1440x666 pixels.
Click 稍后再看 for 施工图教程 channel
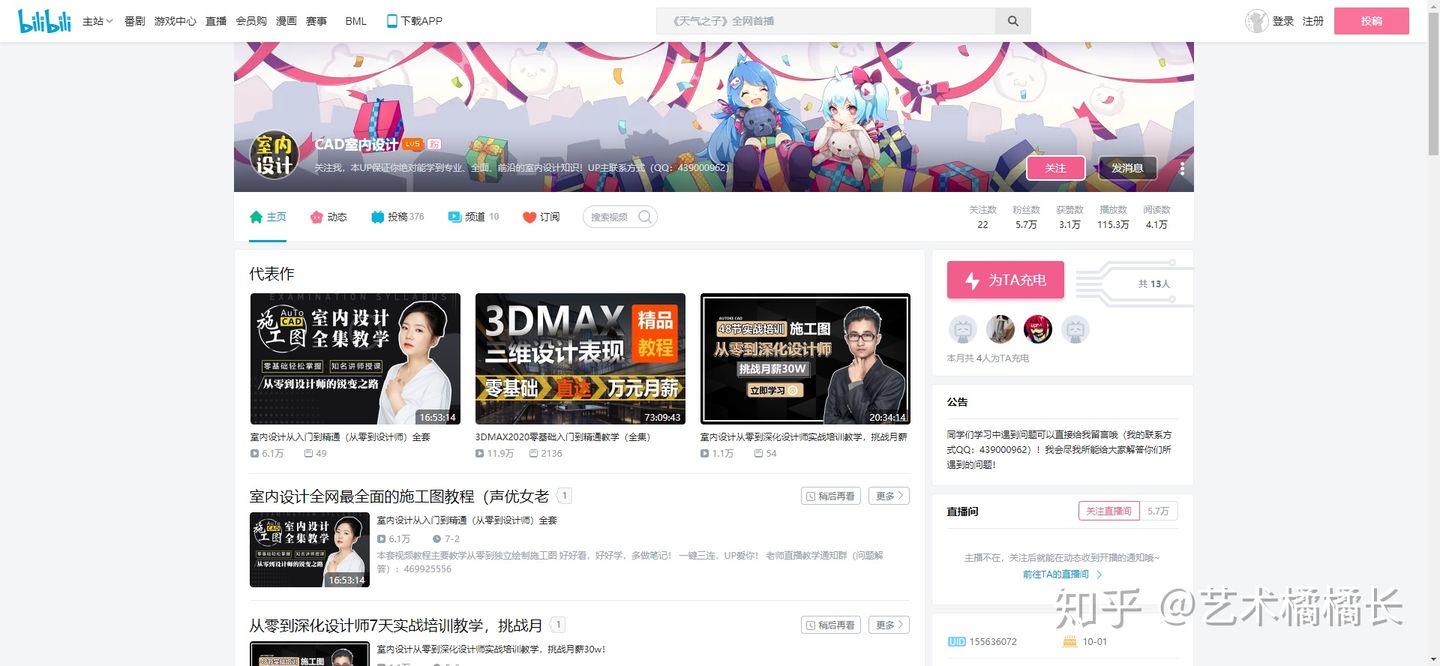(x=830, y=496)
